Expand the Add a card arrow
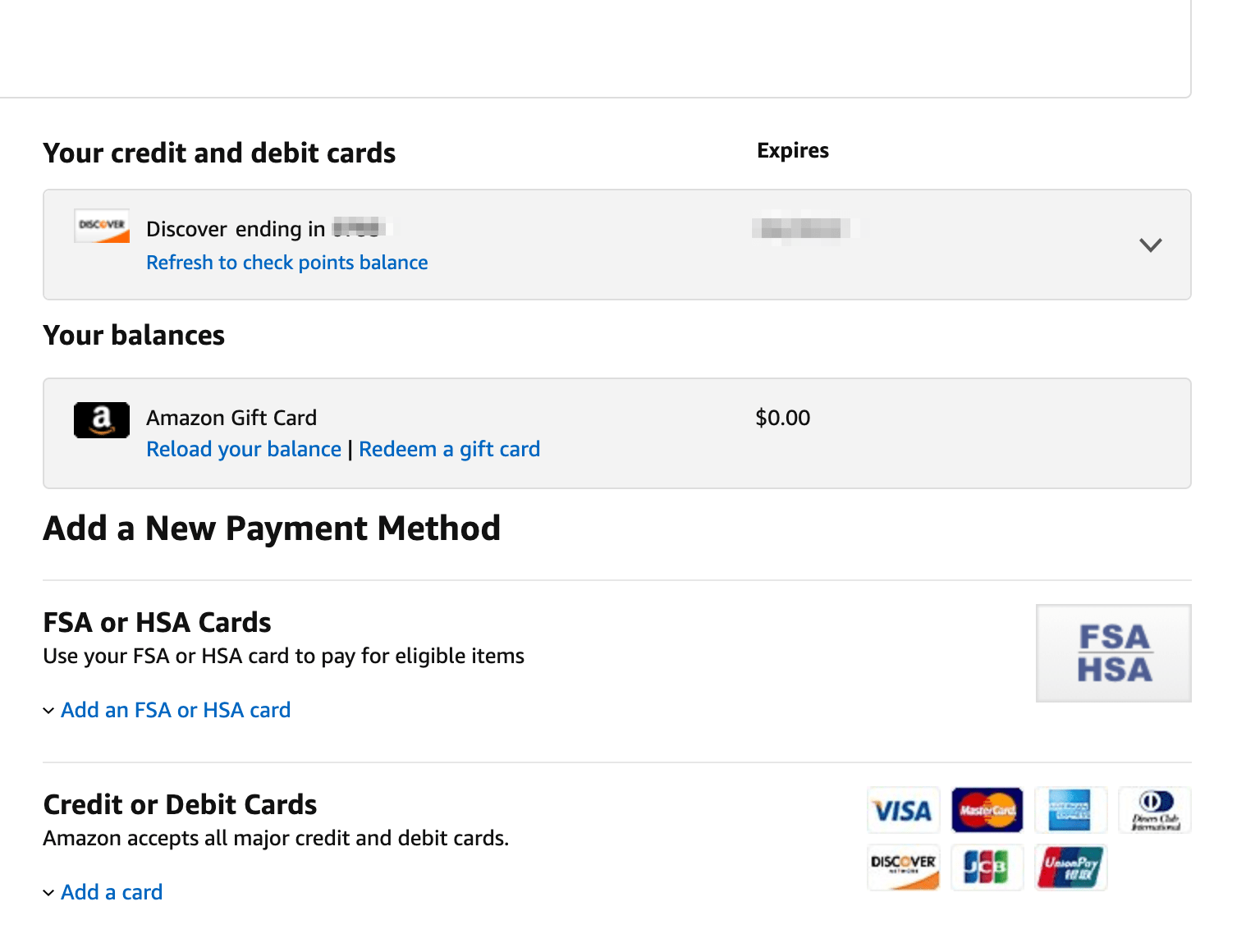 [49, 893]
